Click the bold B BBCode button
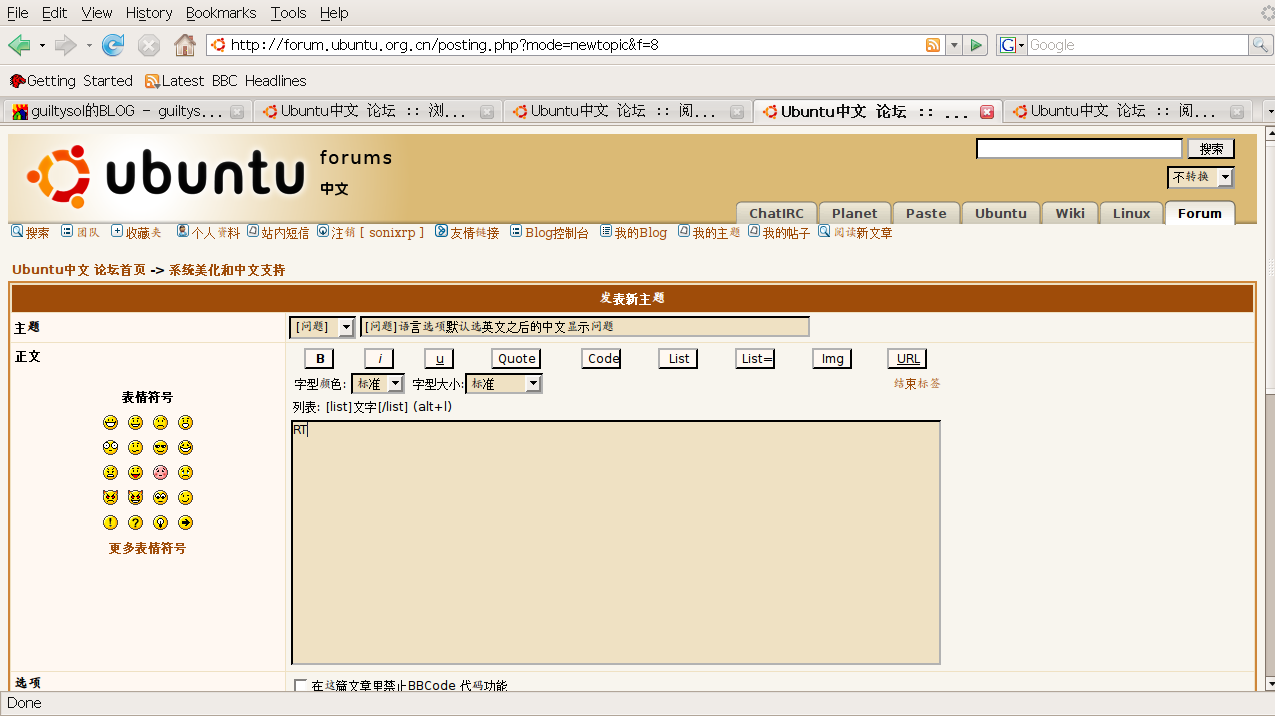 tap(319, 359)
